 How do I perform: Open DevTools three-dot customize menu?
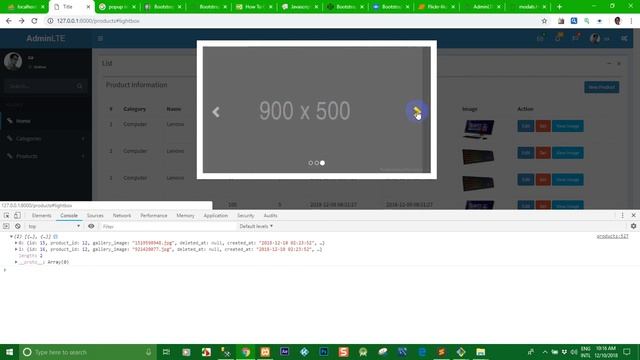click(622, 216)
